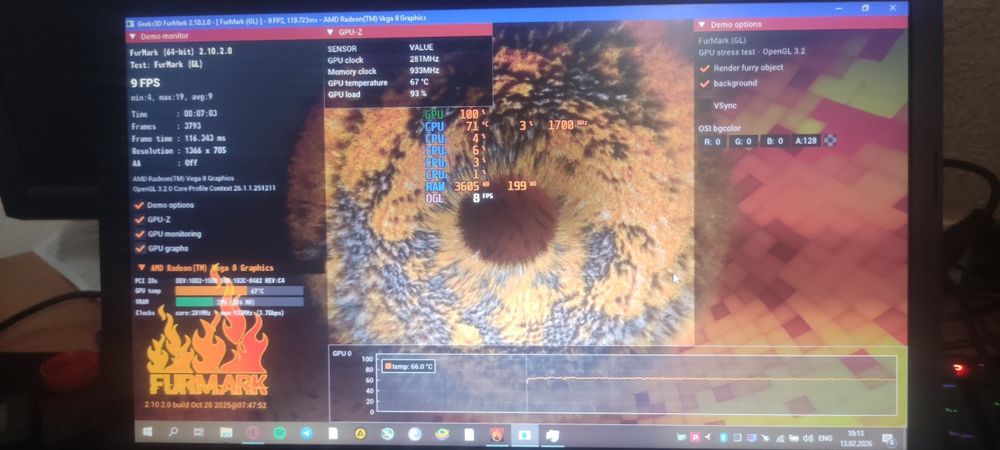Viewport: 1000px width, 450px height.
Task: Open File Explorer from taskbar
Action: 226,433
